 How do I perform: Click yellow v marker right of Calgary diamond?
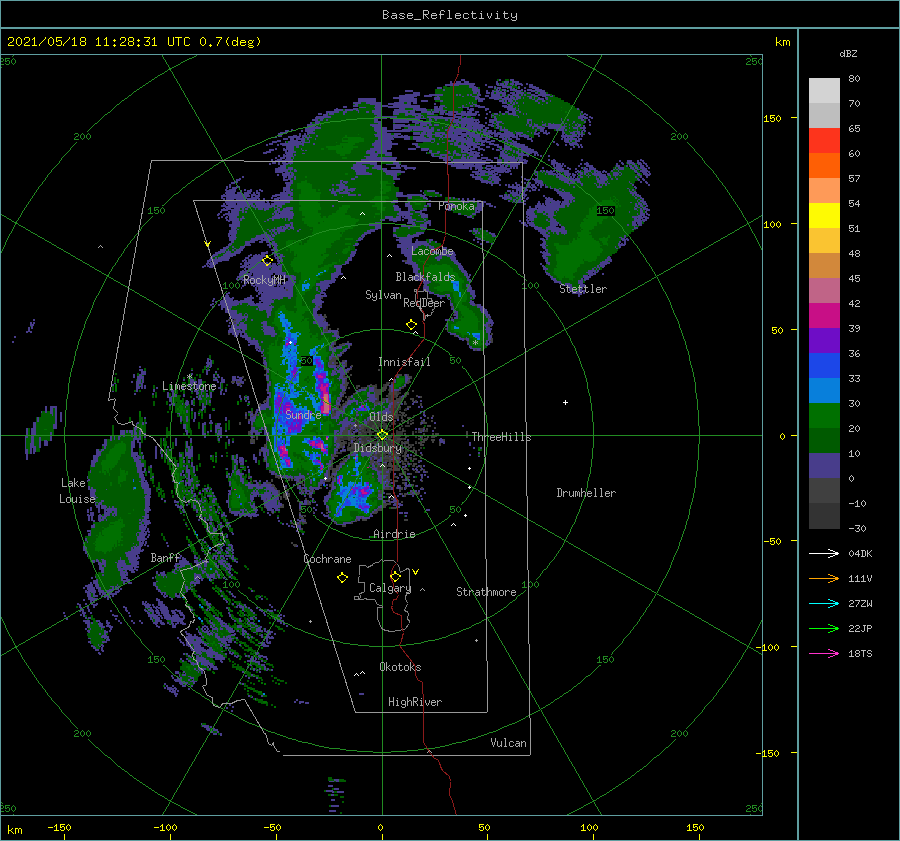click(416, 572)
